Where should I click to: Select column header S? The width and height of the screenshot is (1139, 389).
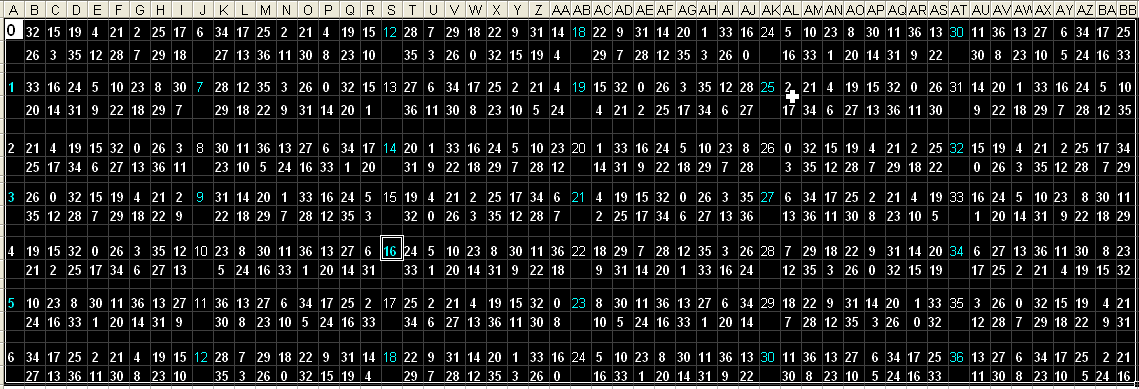point(391,11)
